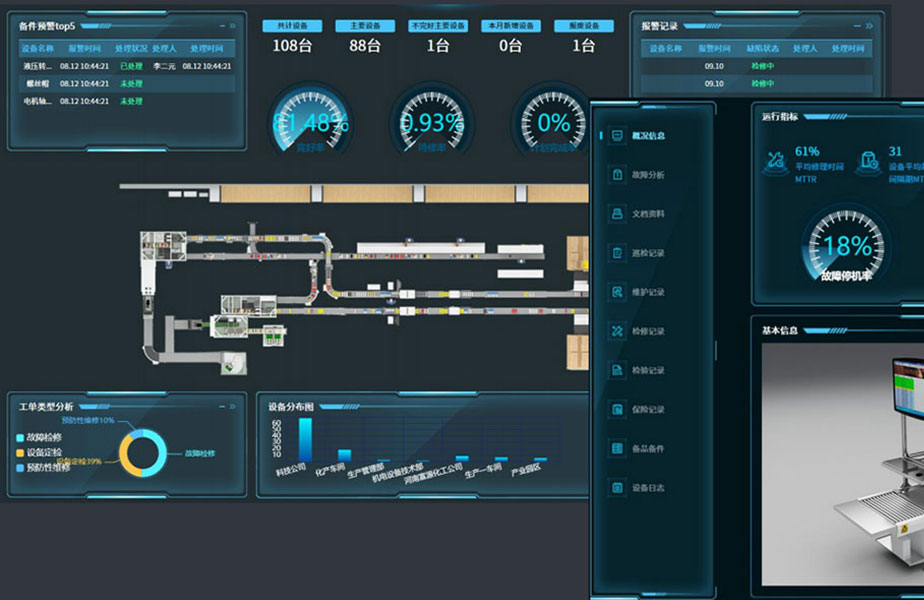The image size is (924, 600).
Task: Click the factory layout diagram
Action: pos(354,280)
